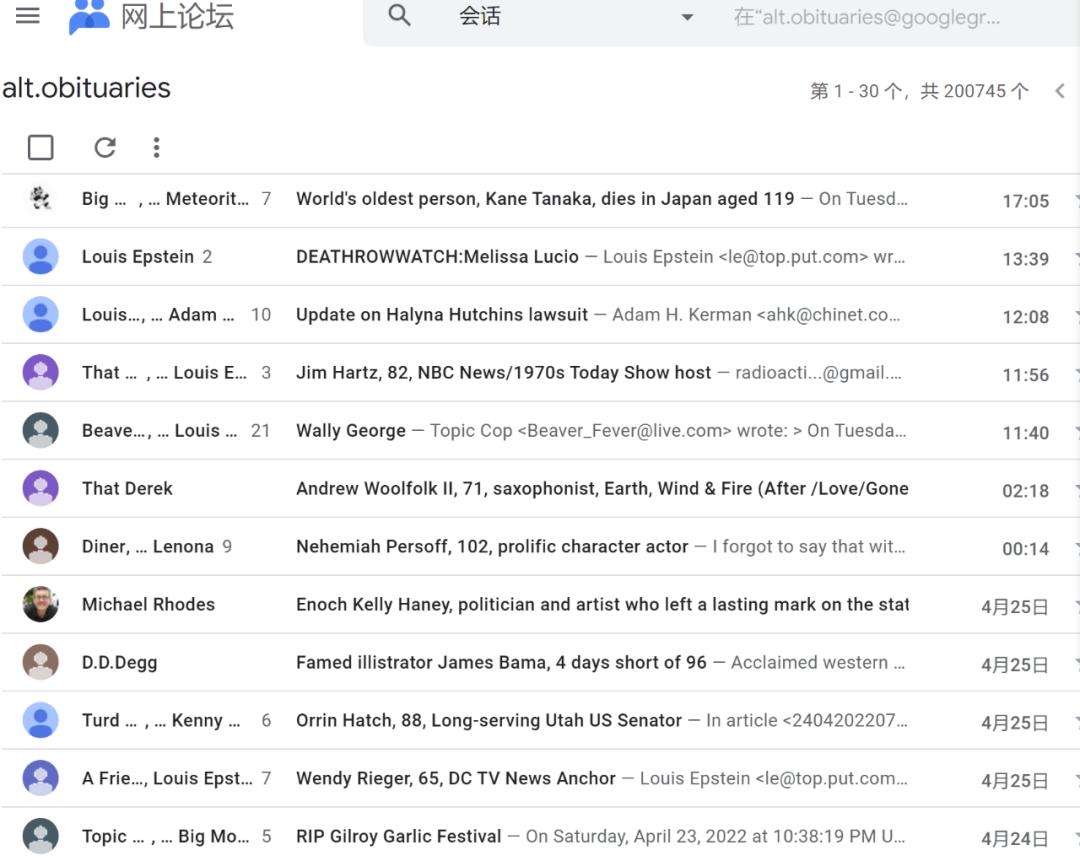Click the 11:40 timestamp
The height and width of the screenshot is (861, 1080).
tap(1026, 433)
